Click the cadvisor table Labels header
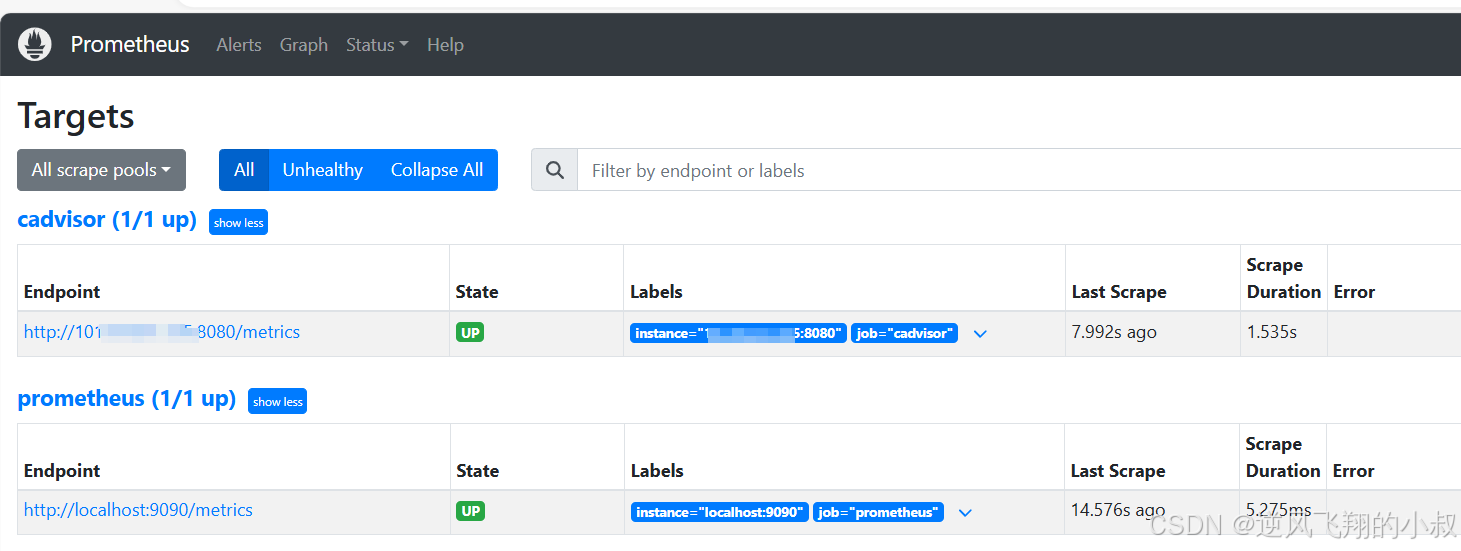The height and width of the screenshot is (551, 1461). 656,292
